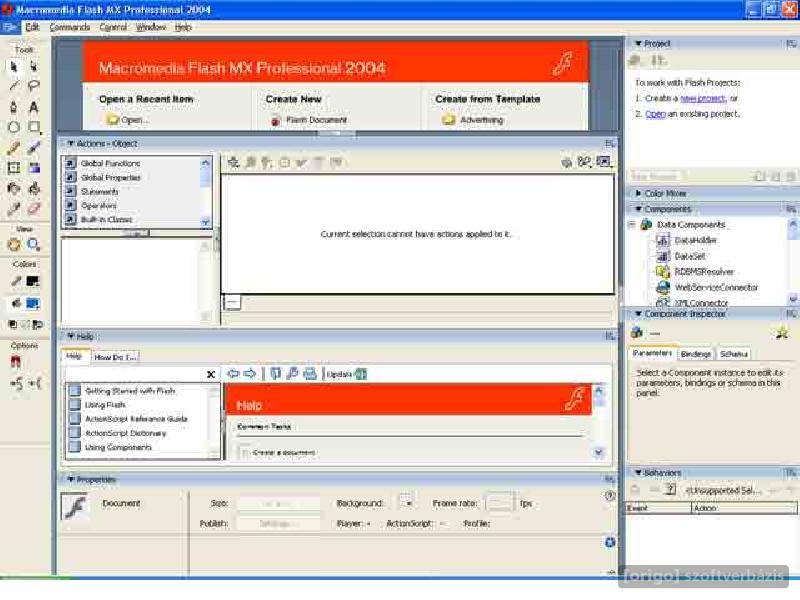Select the Oval tool
The height and width of the screenshot is (600, 800).
(14, 127)
